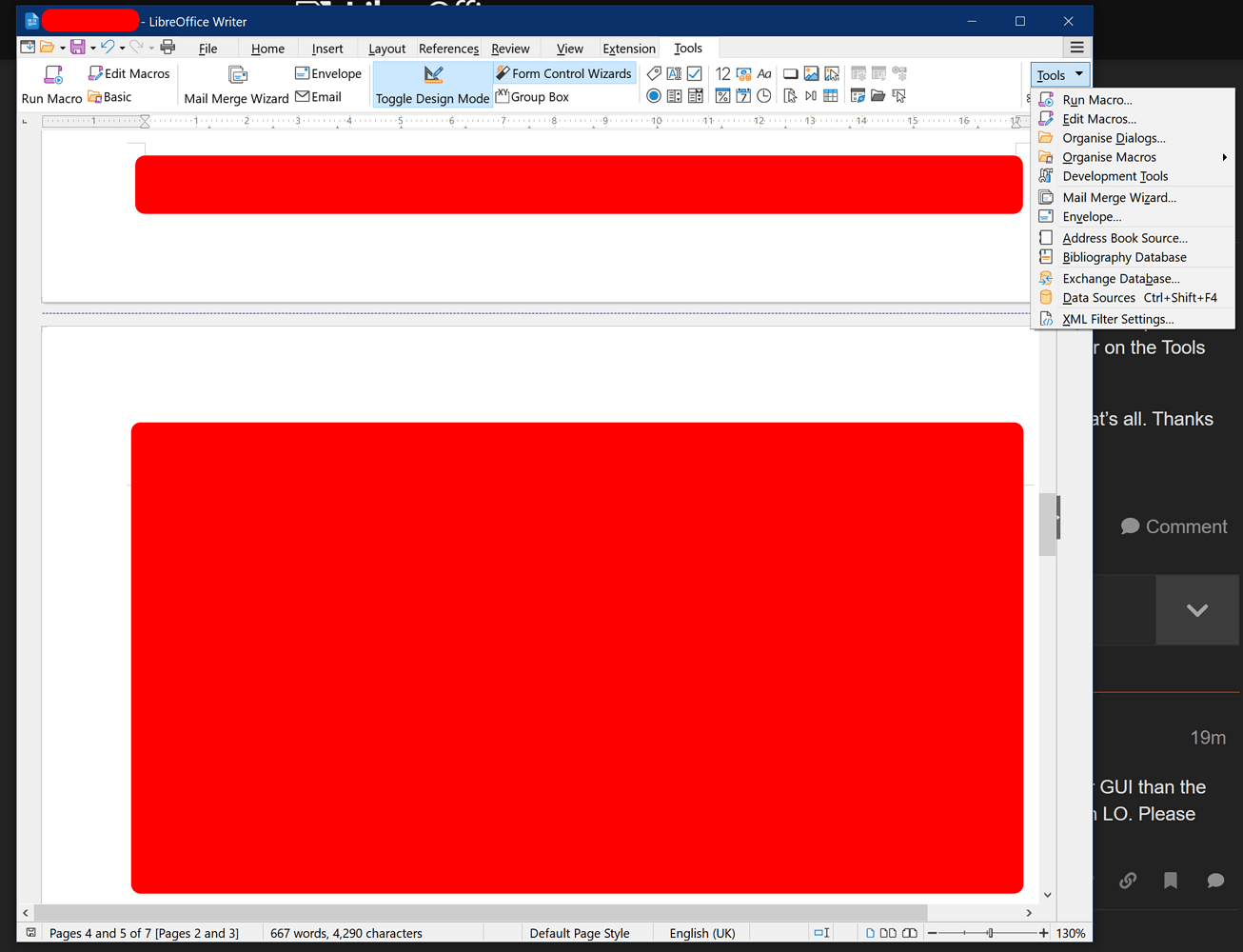
Task: Insert a Check Box form control
Action: pos(695,73)
